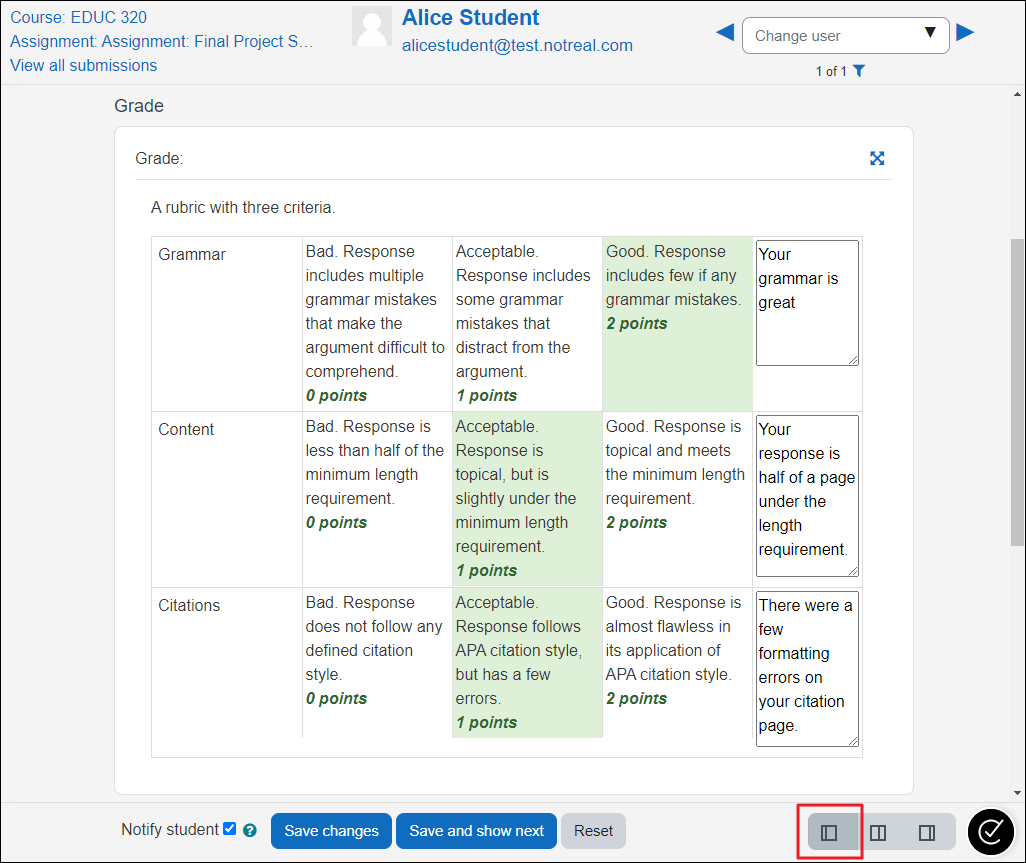The image size is (1026, 863).
Task: Open the filter icon beside "1 of 1"
Action: [859, 71]
